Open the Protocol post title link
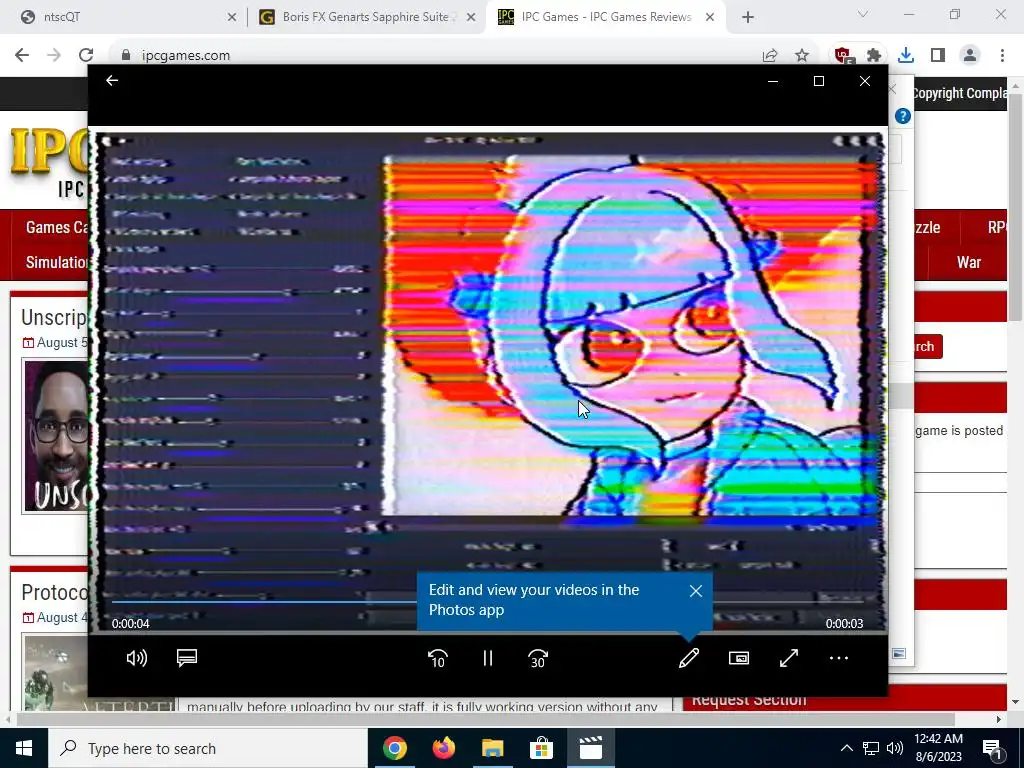Screen dimensions: 1024x768 tap(55, 592)
